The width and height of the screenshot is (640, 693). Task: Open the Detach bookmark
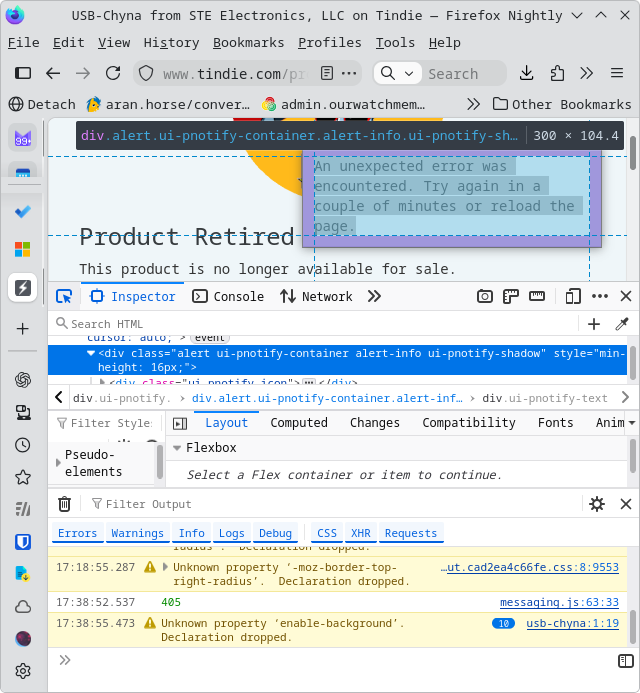coord(42,105)
